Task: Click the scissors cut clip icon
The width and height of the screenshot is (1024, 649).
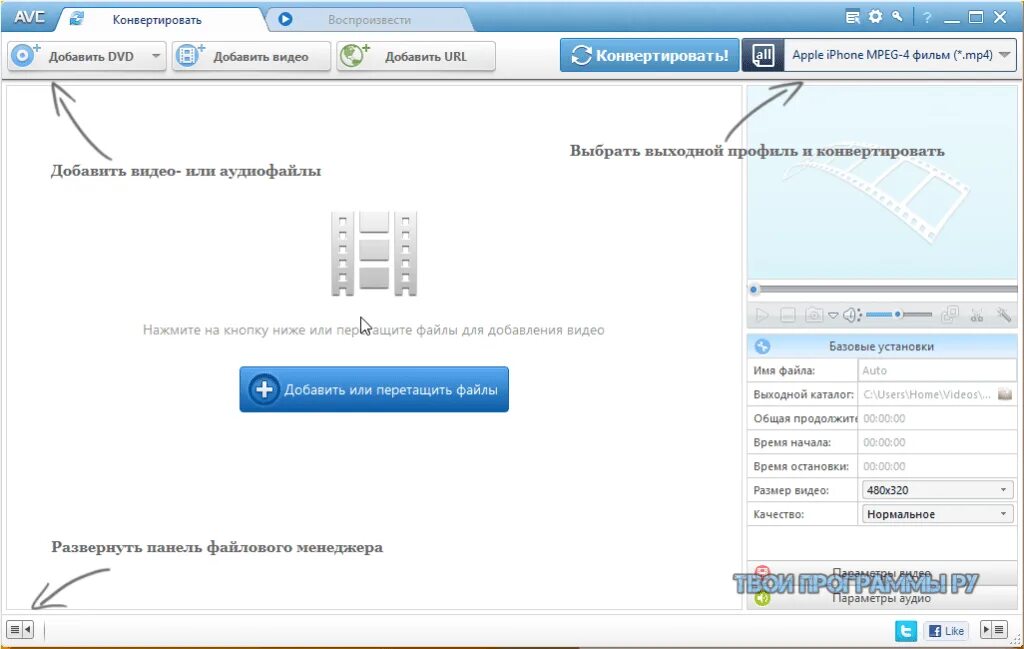Action: pyautogui.click(x=976, y=315)
